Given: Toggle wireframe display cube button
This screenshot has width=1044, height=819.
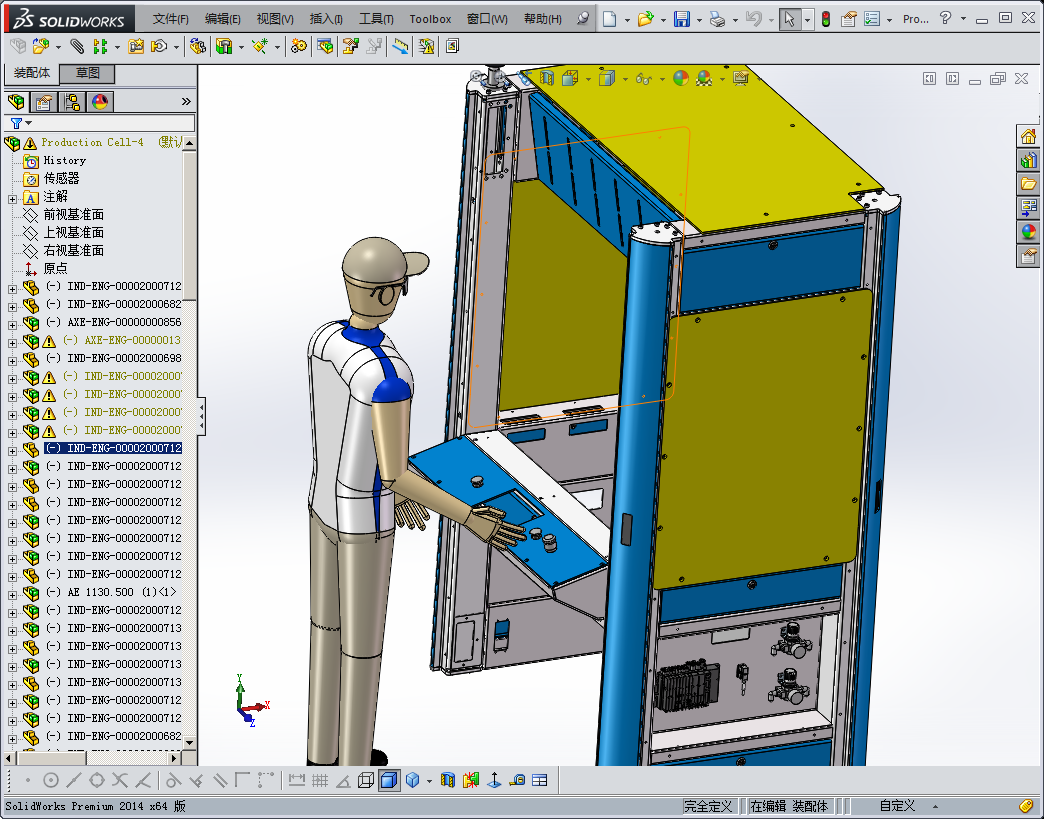Looking at the screenshot, I should coord(366,780).
